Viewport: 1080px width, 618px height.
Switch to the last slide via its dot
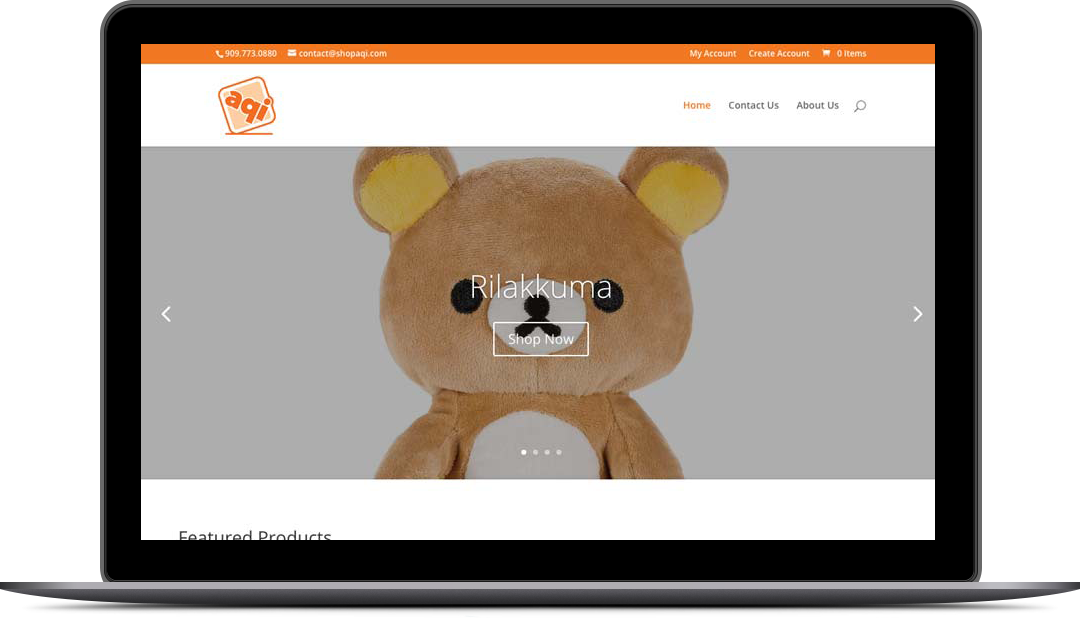(558, 452)
